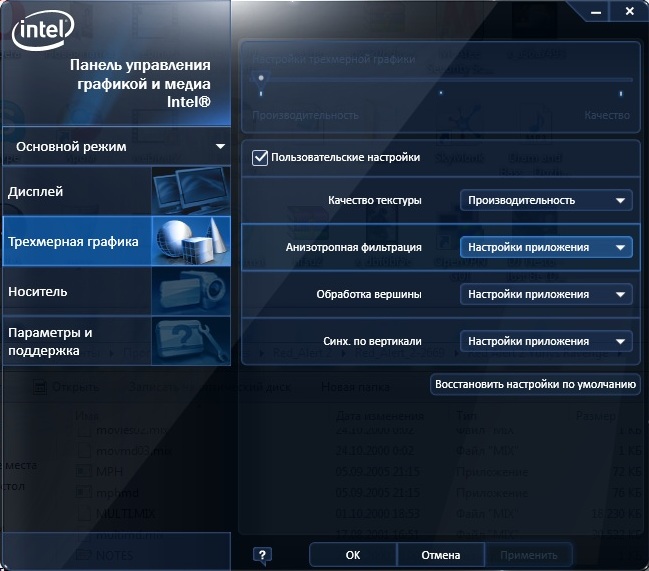Click the Настройки трехмерной графики heading

click(x=334, y=60)
